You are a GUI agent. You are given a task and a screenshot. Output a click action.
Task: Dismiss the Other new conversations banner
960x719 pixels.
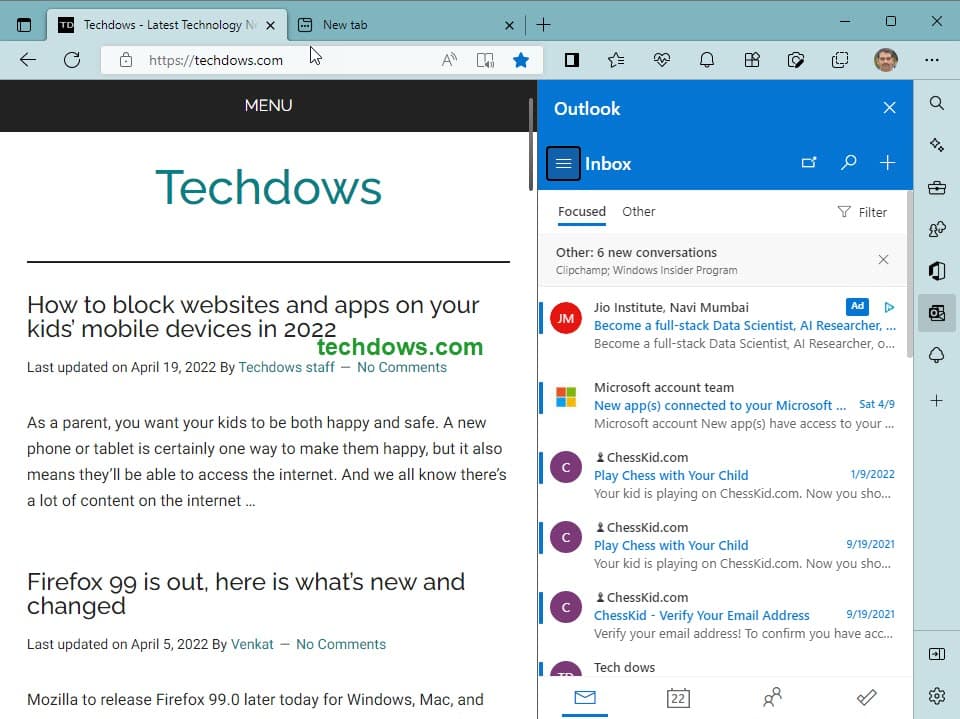tap(883, 260)
